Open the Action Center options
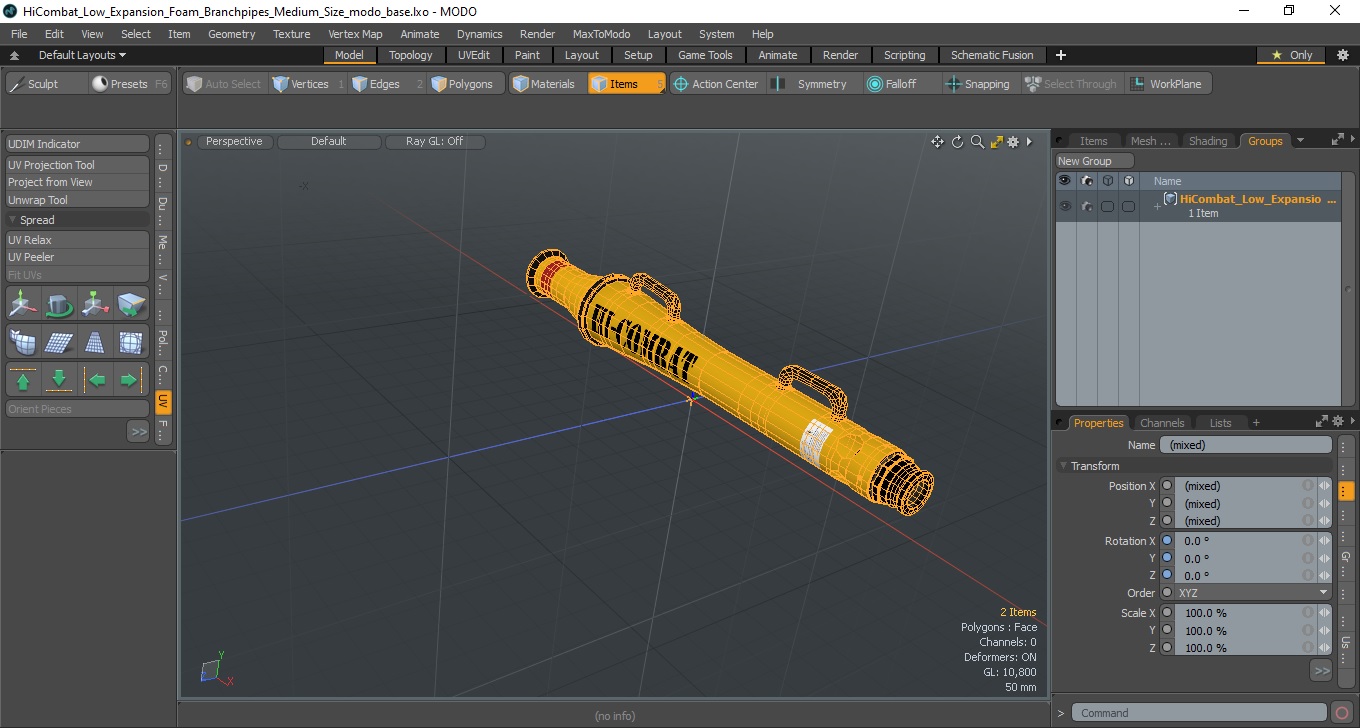 pyautogui.click(x=717, y=84)
